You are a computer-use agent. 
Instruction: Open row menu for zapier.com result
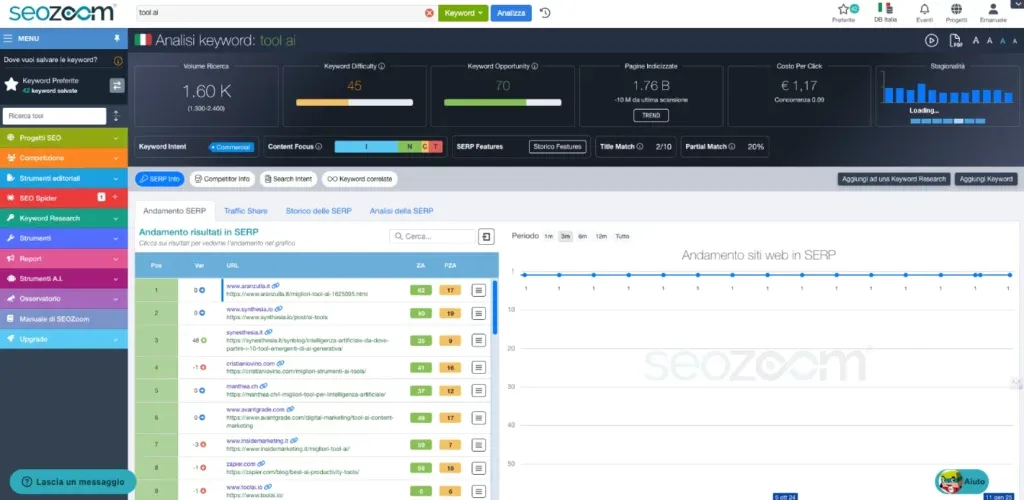tap(479, 468)
